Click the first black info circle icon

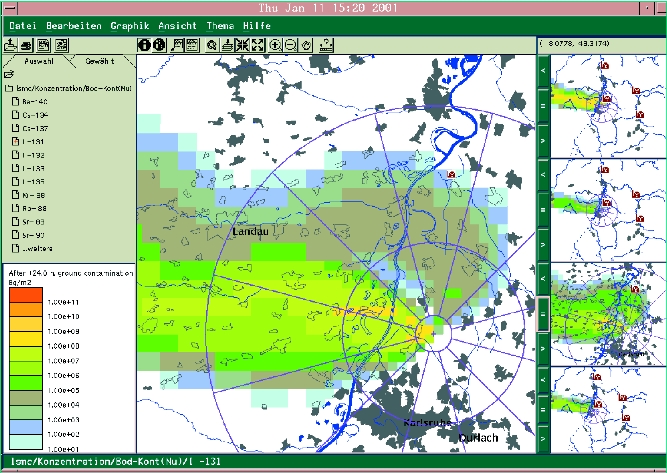coord(143,45)
